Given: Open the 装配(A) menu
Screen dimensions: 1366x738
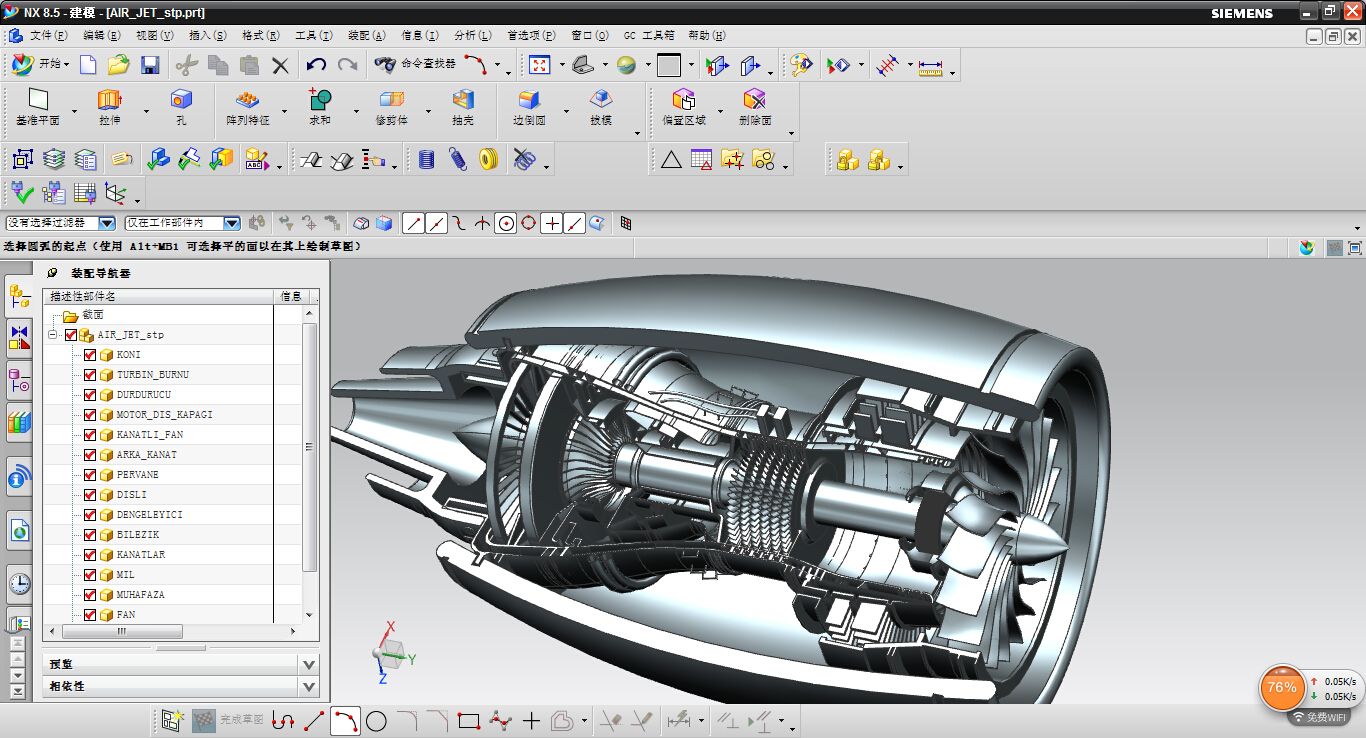Looking at the screenshot, I should tap(366, 35).
